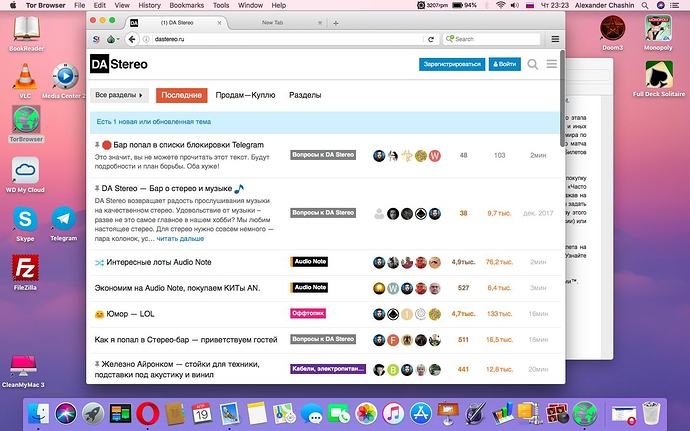Click the browser back arrow button
Image resolution: width=690 pixels, height=431 pixels.
coord(131,39)
